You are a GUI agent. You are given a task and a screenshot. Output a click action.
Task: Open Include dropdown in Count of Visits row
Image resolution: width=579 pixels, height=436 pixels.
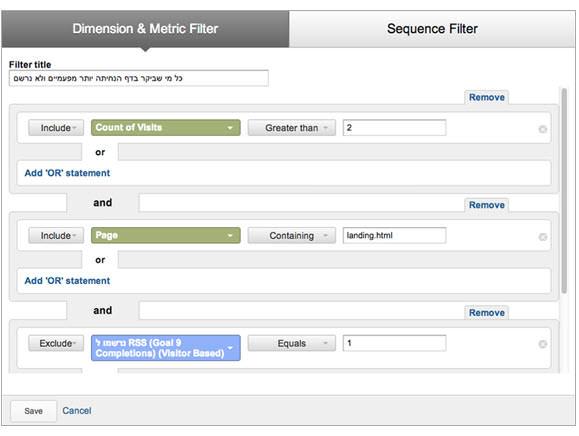pyautogui.click(x=56, y=128)
